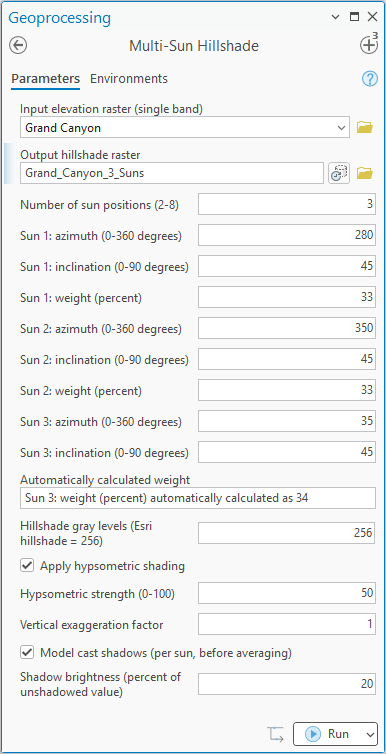The width and height of the screenshot is (386, 754).
Task: Edit the Output hillshade raster field
Action: point(172,173)
